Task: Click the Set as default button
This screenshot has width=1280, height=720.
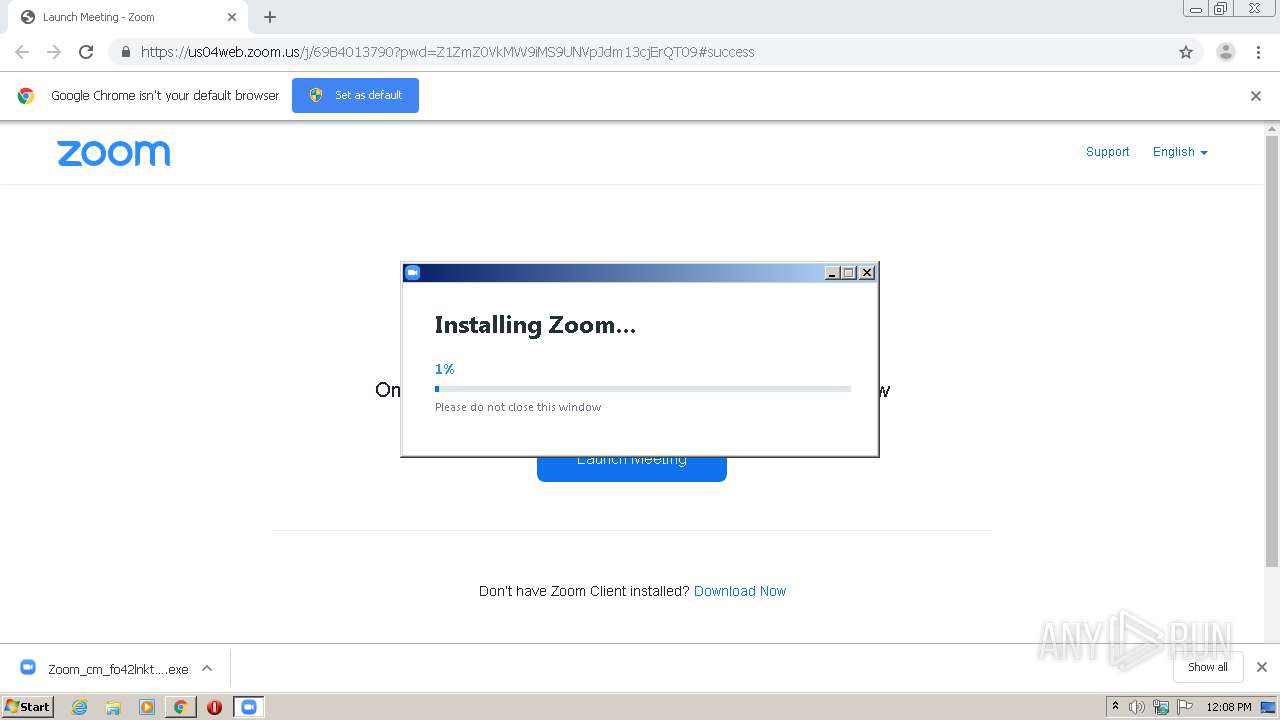Action: point(355,95)
